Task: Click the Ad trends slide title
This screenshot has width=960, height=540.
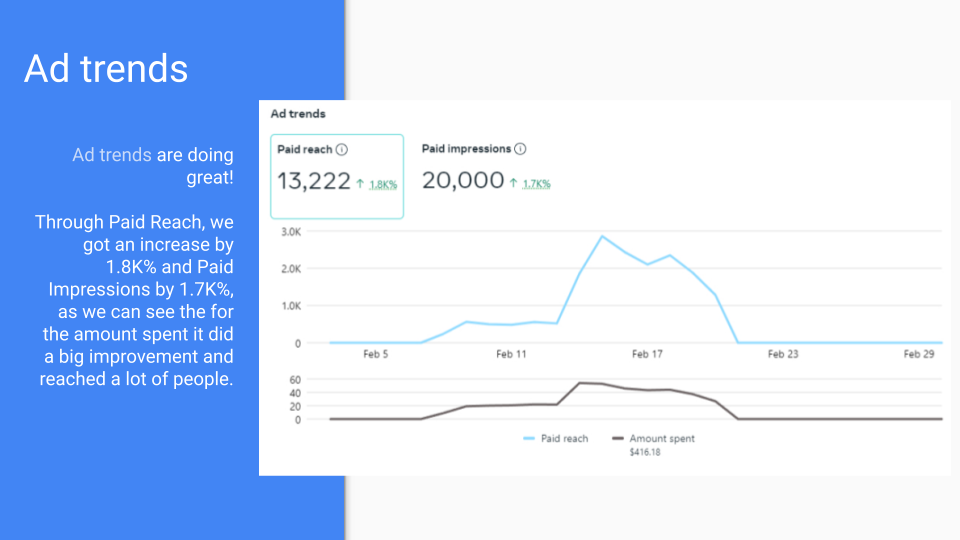Action: 106,68
